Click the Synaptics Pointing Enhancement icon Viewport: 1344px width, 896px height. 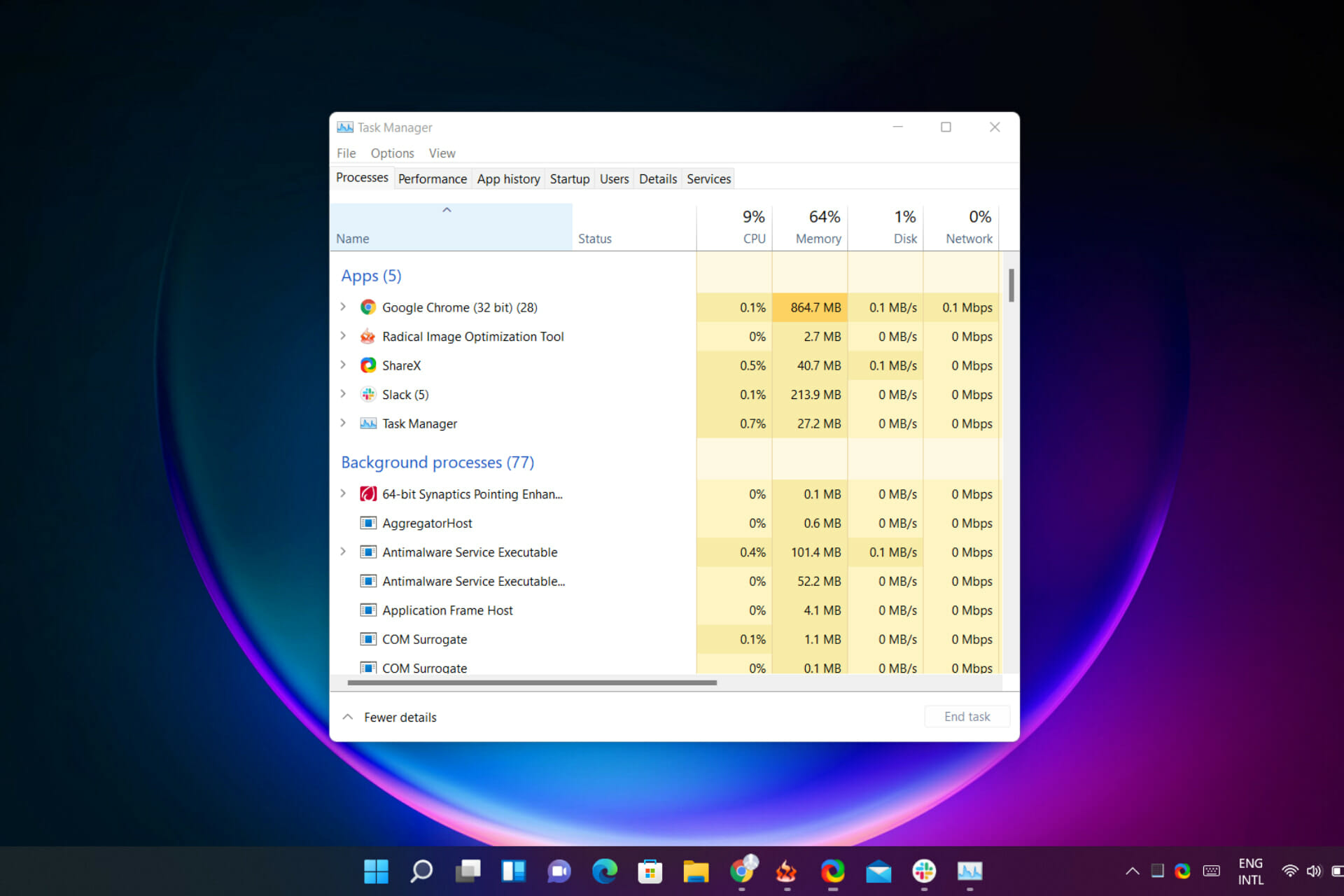367,494
